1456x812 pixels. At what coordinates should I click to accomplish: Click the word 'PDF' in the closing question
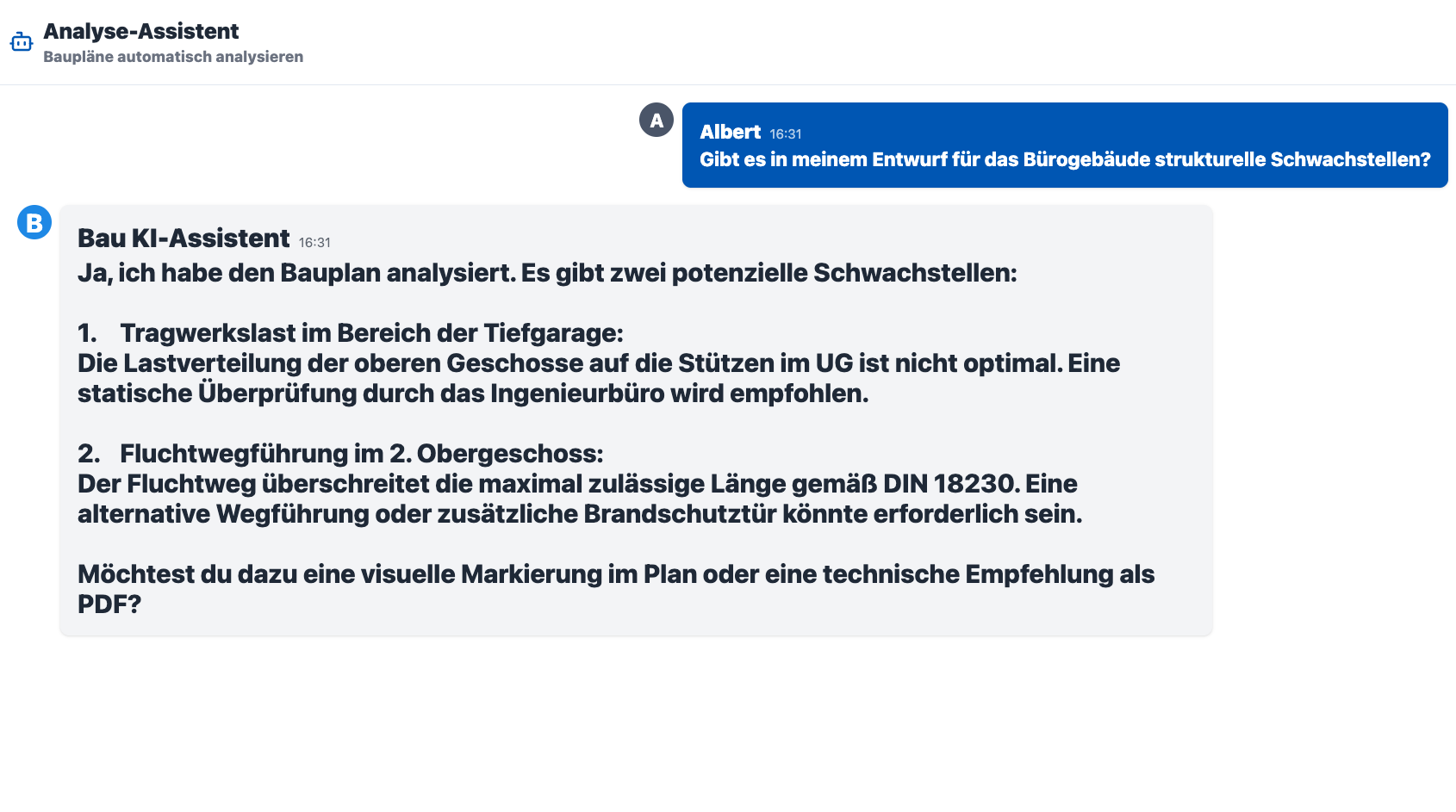pyautogui.click(x=105, y=604)
